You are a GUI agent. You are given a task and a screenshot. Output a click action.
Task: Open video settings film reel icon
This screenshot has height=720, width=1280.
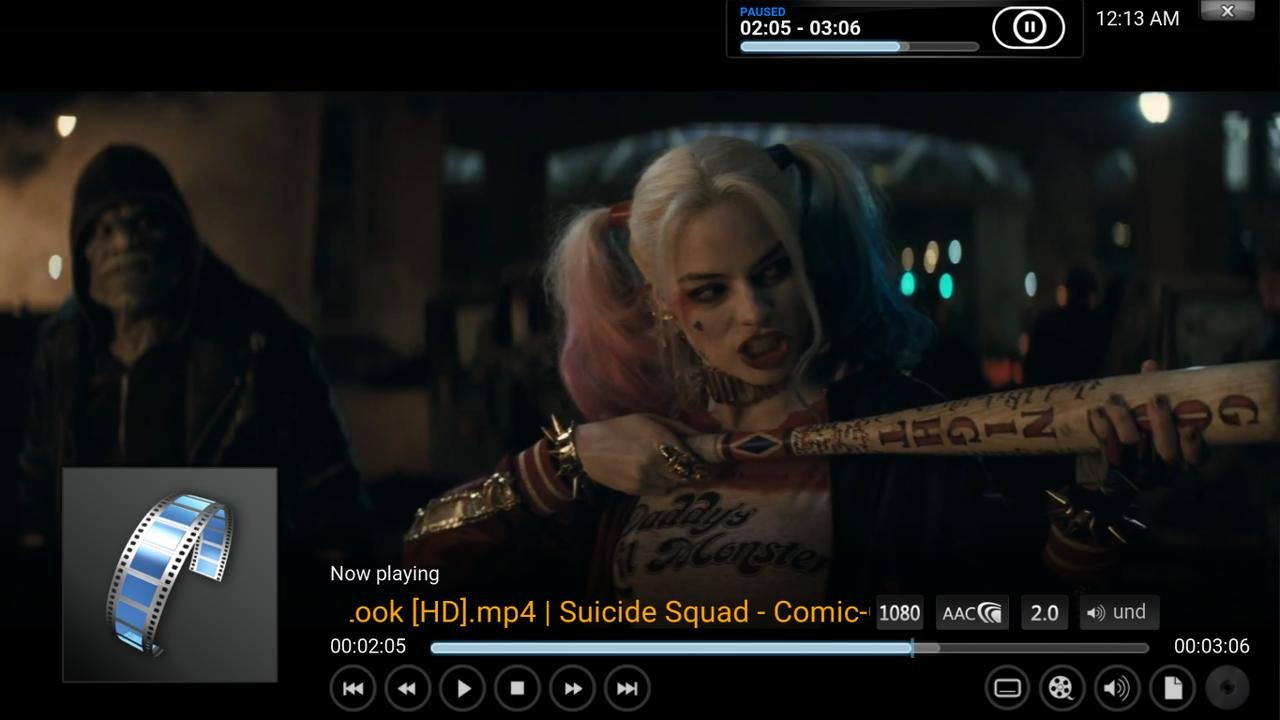[1062, 688]
